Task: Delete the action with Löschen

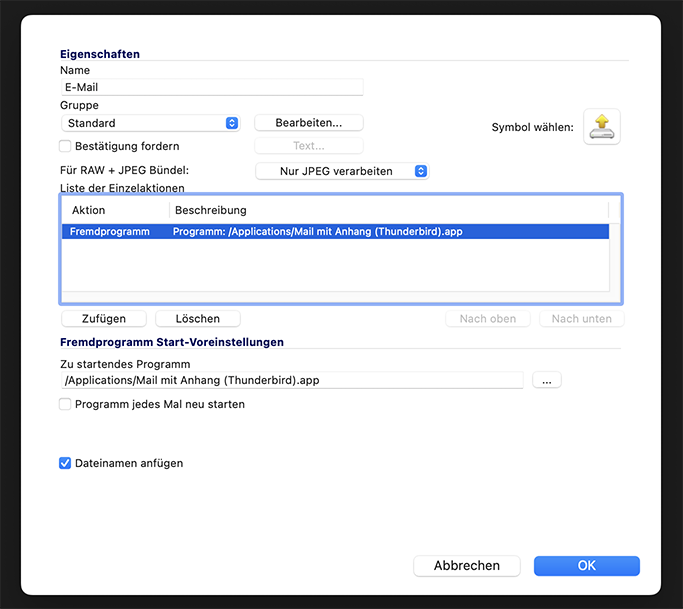Action: pyautogui.click(x=198, y=319)
